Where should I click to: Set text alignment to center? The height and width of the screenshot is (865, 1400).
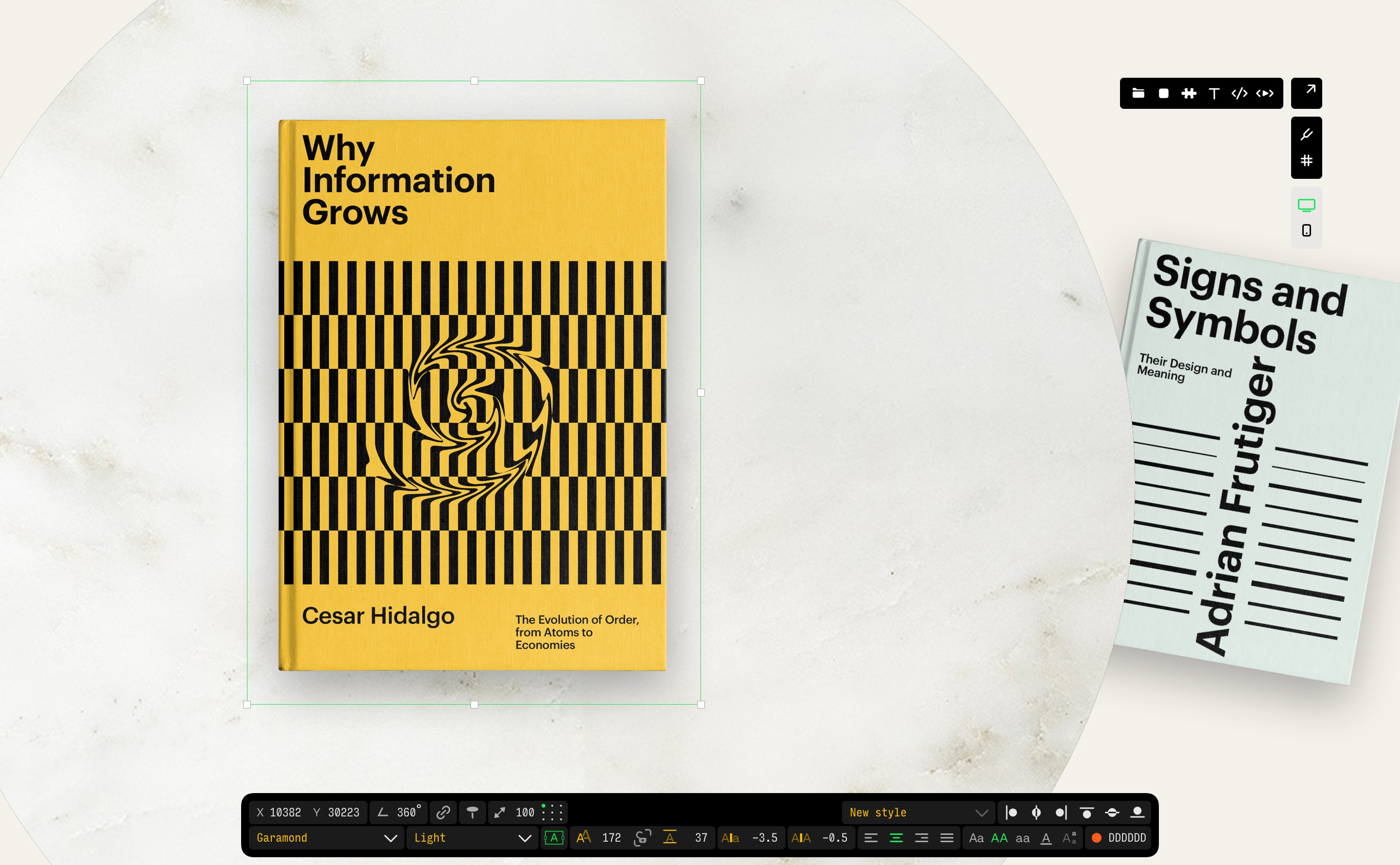click(x=896, y=838)
